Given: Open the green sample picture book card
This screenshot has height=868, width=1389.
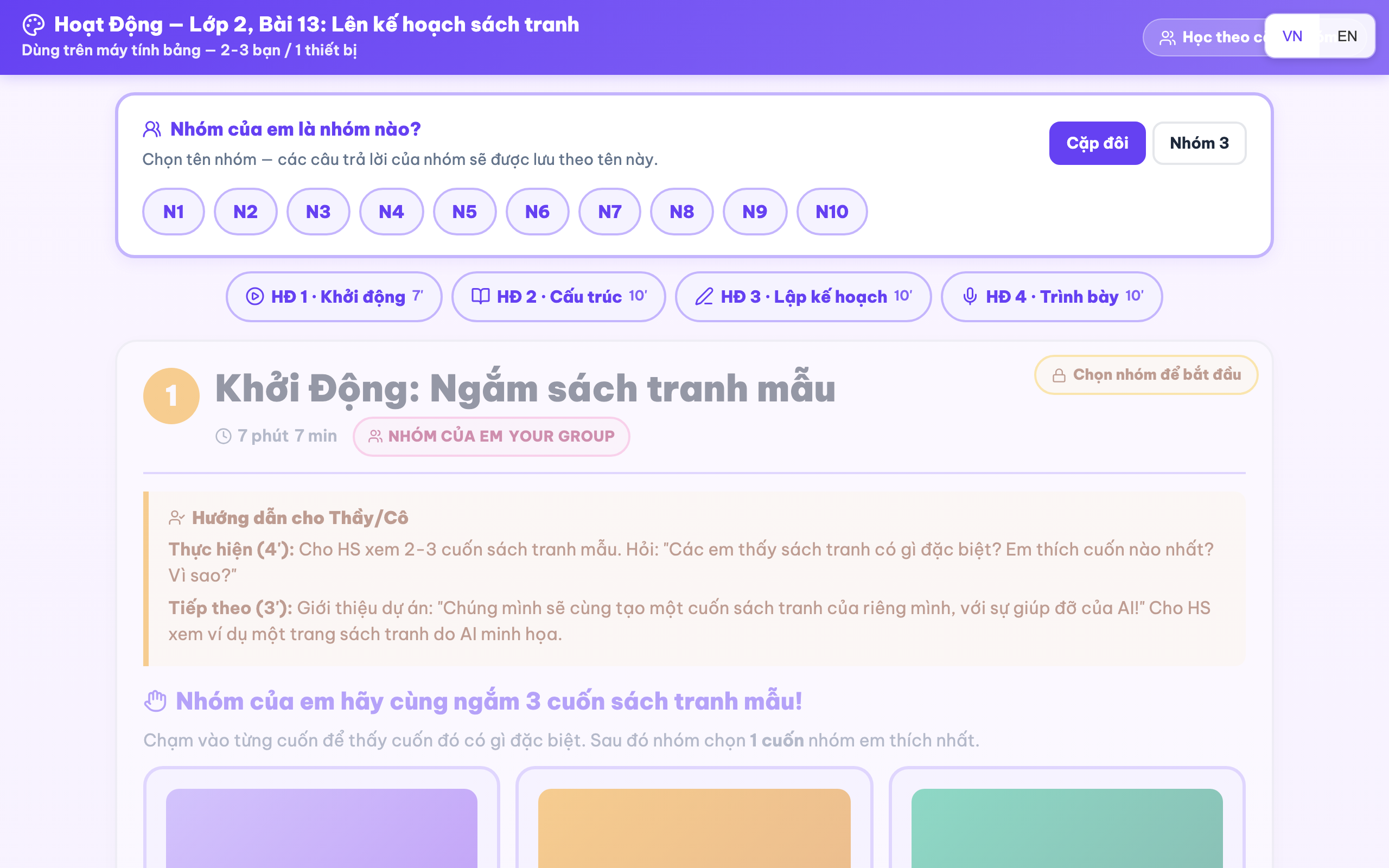Looking at the screenshot, I should [x=1066, y=818].
